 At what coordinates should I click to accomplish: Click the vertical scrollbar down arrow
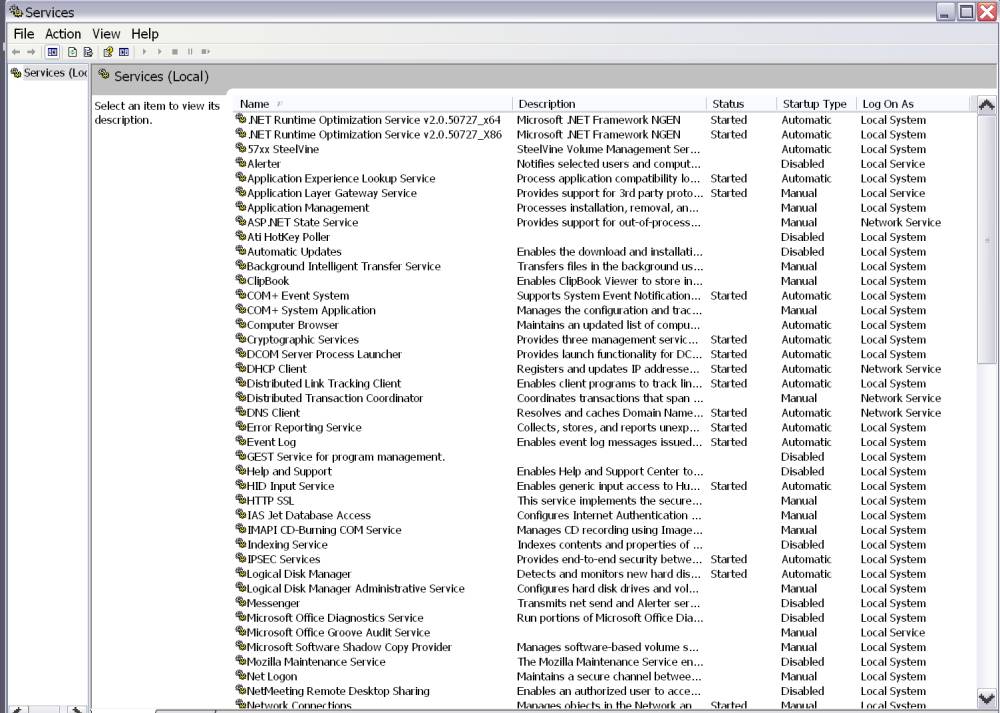(x=986, y=698)
